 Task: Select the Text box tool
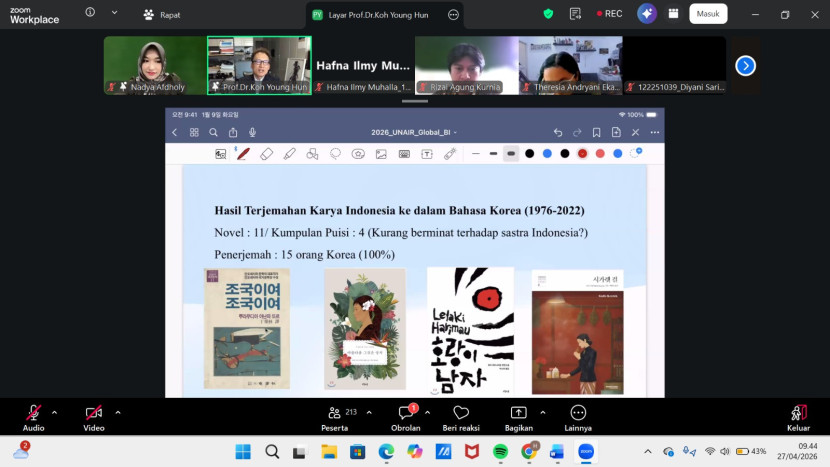tap(427, 154)
